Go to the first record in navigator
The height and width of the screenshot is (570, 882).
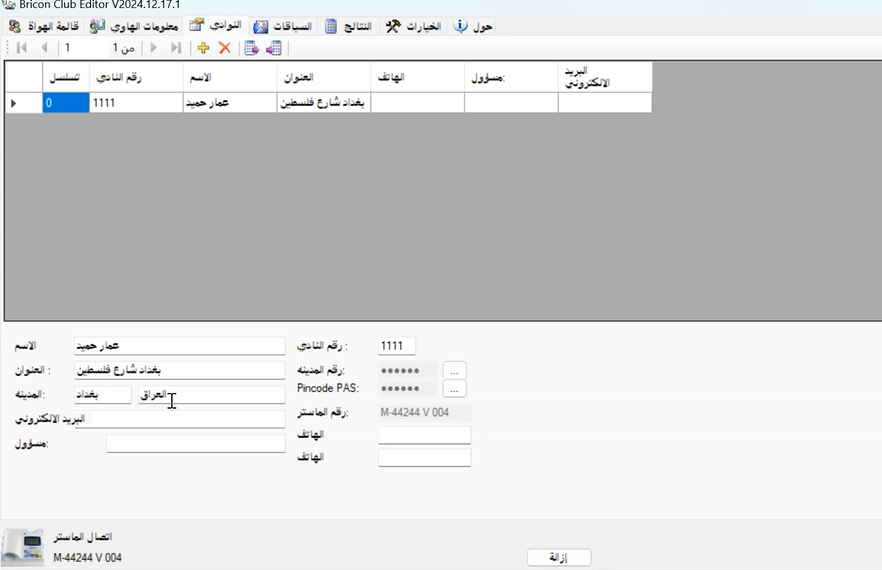pyautogui.click(x=22, y=48)
